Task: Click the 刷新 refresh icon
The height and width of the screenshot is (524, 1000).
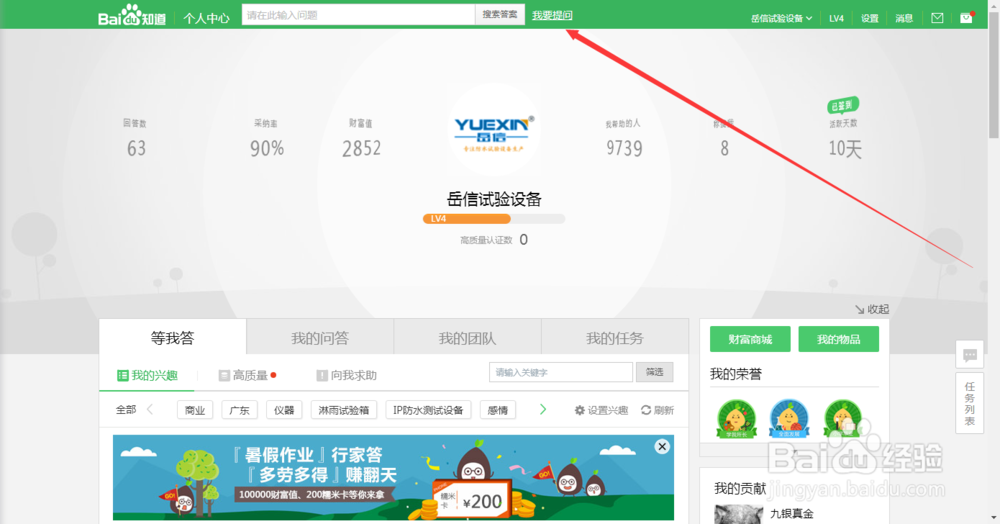Action: click(x=645, y=410)
